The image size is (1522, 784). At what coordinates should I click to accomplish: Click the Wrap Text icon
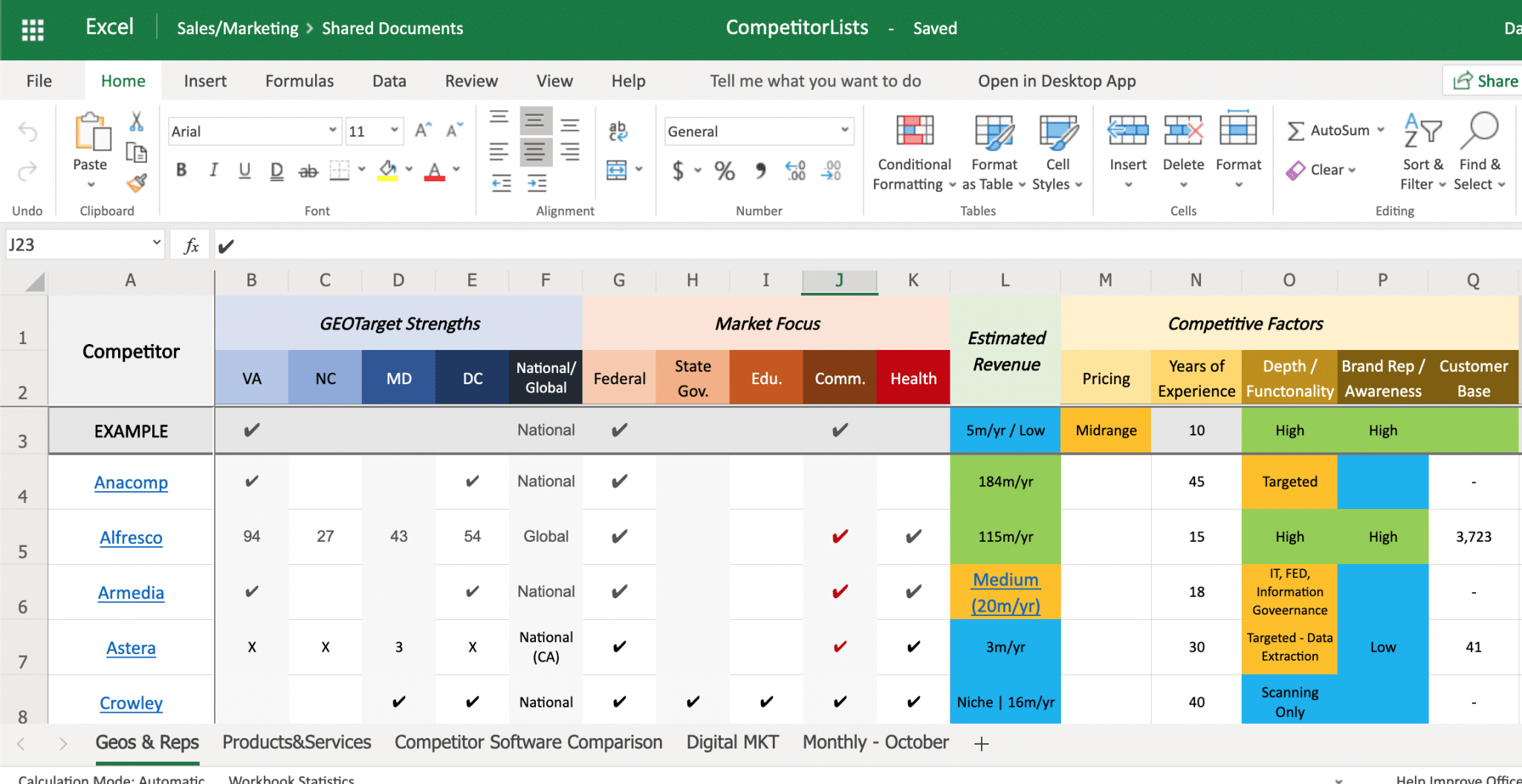(x=618, y=132)
